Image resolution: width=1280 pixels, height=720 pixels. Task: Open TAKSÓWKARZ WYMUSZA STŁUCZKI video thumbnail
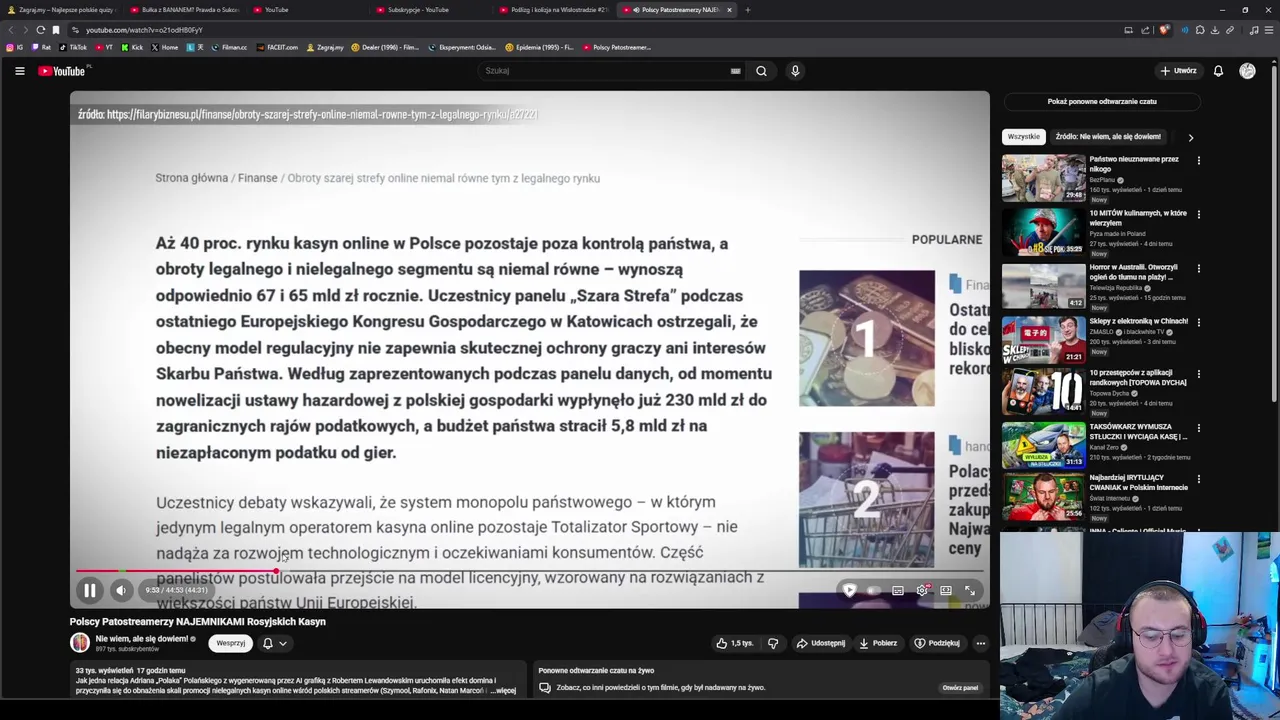tap(1043, 446)
